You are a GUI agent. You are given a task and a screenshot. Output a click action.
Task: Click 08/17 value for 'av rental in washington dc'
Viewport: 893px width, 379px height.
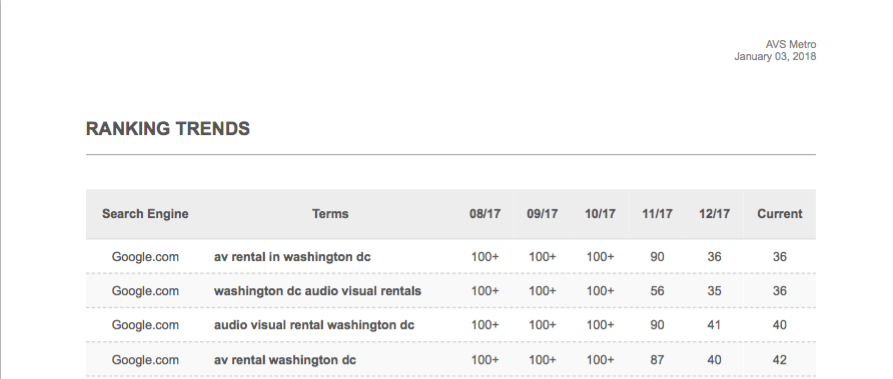tap(485, 257)
